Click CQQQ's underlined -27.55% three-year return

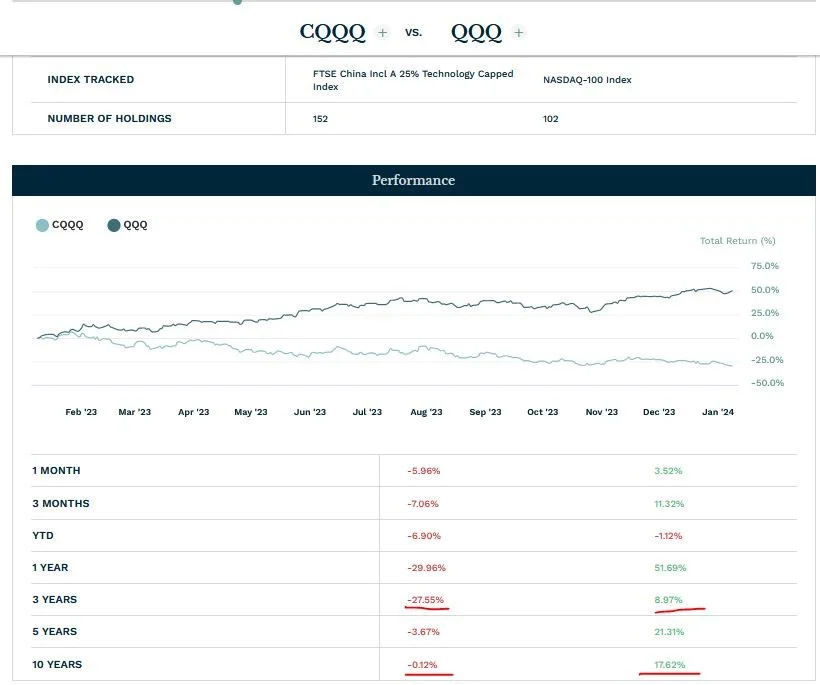pos(428,599)
